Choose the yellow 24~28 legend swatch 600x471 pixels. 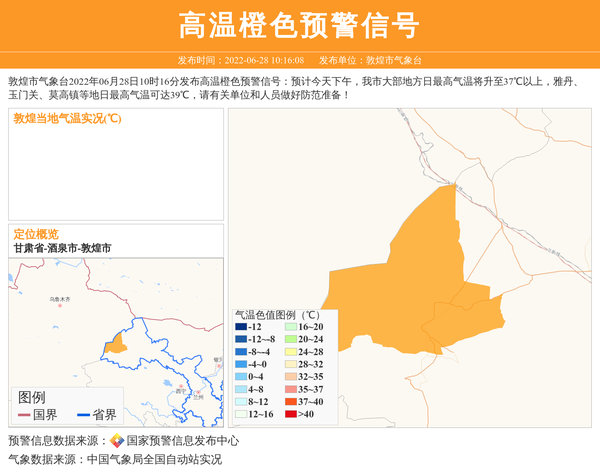(x=291, y=352)
